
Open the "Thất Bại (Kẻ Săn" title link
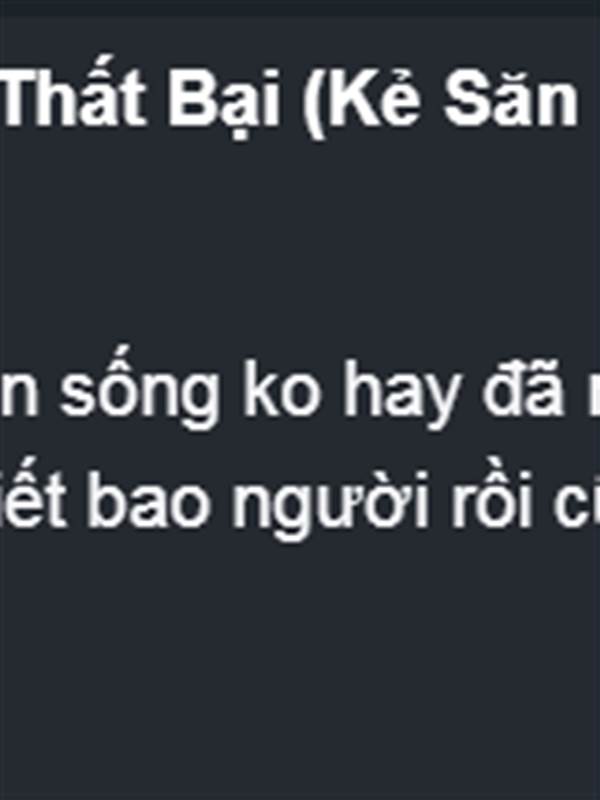(290, 97)
